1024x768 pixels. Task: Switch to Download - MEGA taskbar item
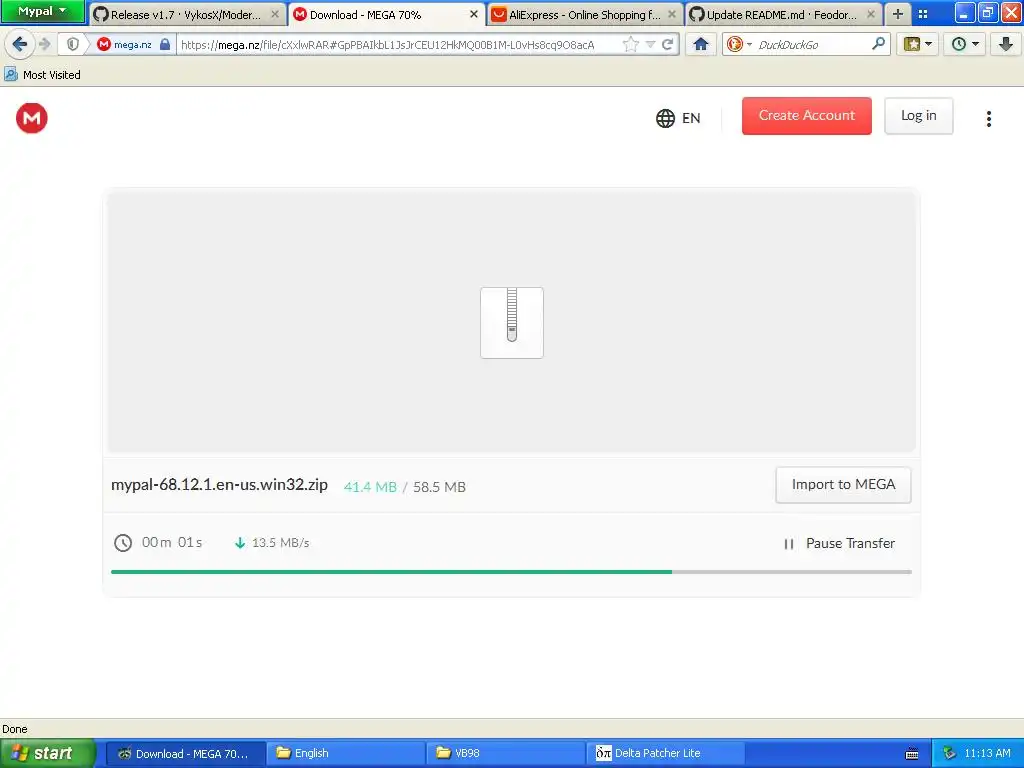pos(185,753)
